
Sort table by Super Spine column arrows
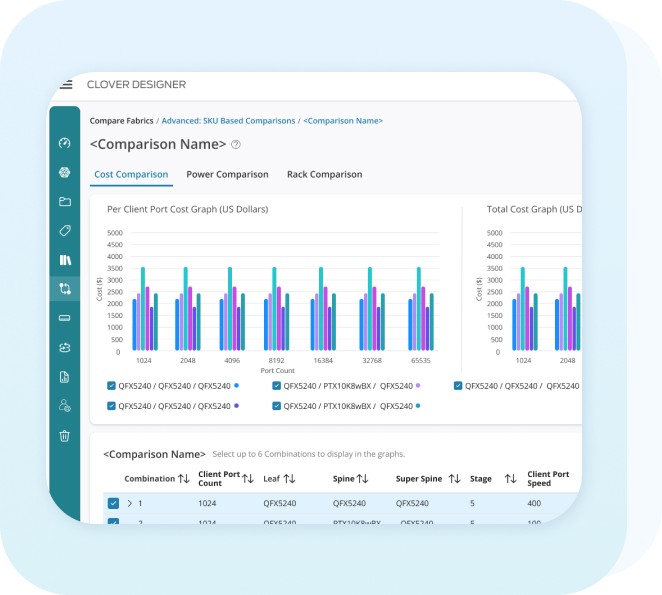tap(454, 478)
